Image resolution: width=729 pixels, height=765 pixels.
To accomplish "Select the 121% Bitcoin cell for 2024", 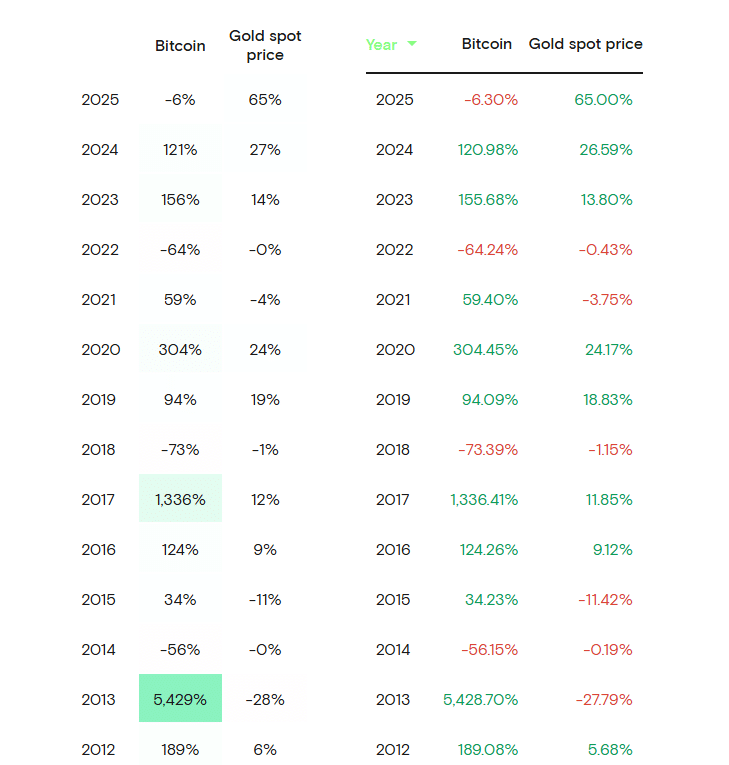I will pyautogui.click(x=180, y=150).
